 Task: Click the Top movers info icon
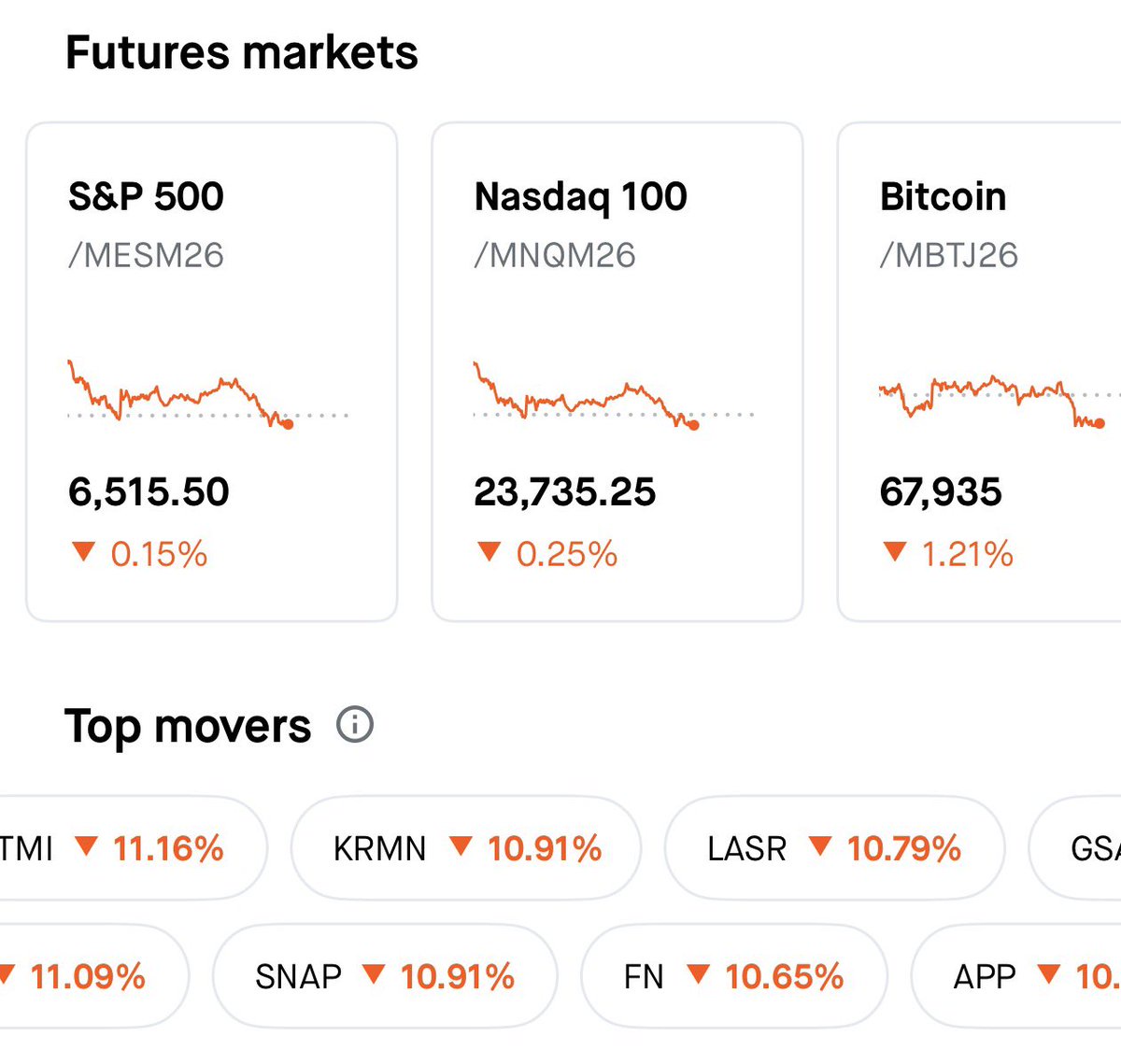pyautogui.click(x=355, y=725)
